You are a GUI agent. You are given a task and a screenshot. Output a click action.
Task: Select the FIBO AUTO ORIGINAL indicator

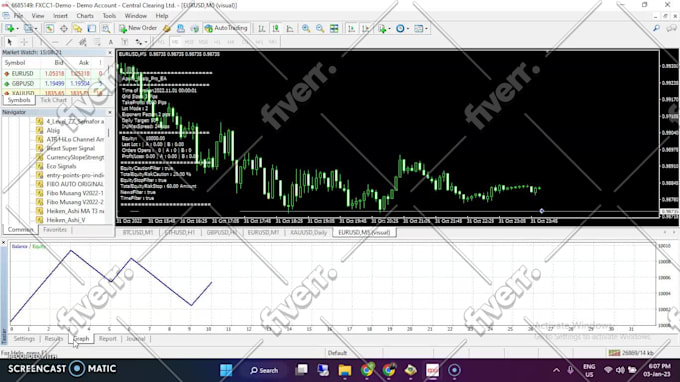click(75, 184)
